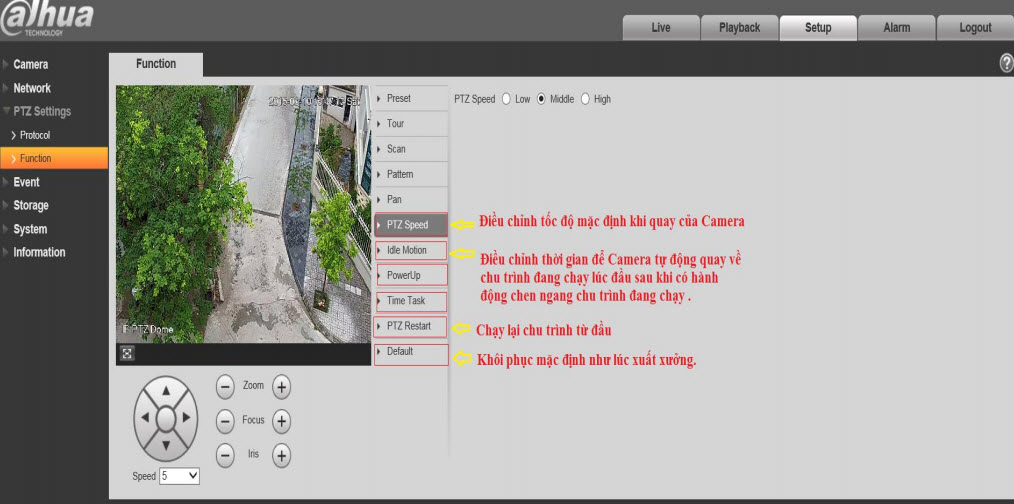Switch to the Playback tab
The height and width of the screenshot is (504, 1014).
pyautogui.click(x=739, y=28)
